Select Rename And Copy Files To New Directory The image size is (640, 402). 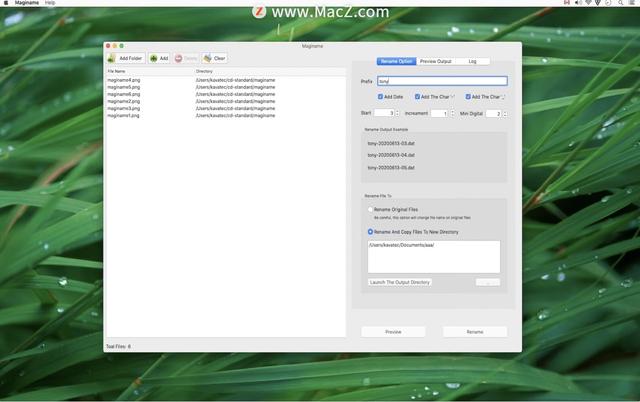[x=370, y=232]
